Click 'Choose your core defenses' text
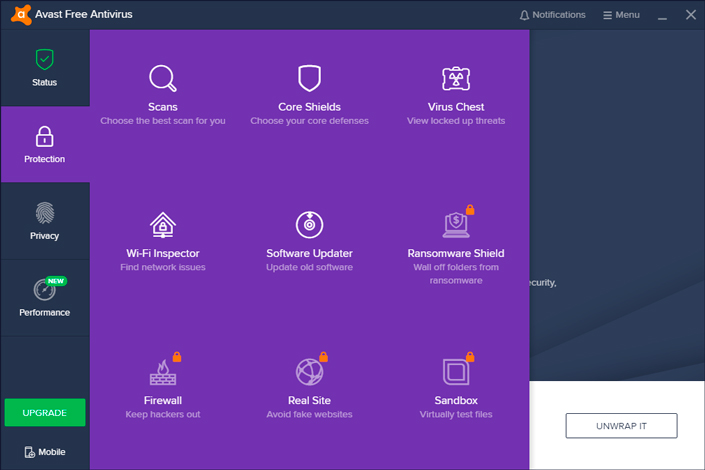 pos(309,121)
